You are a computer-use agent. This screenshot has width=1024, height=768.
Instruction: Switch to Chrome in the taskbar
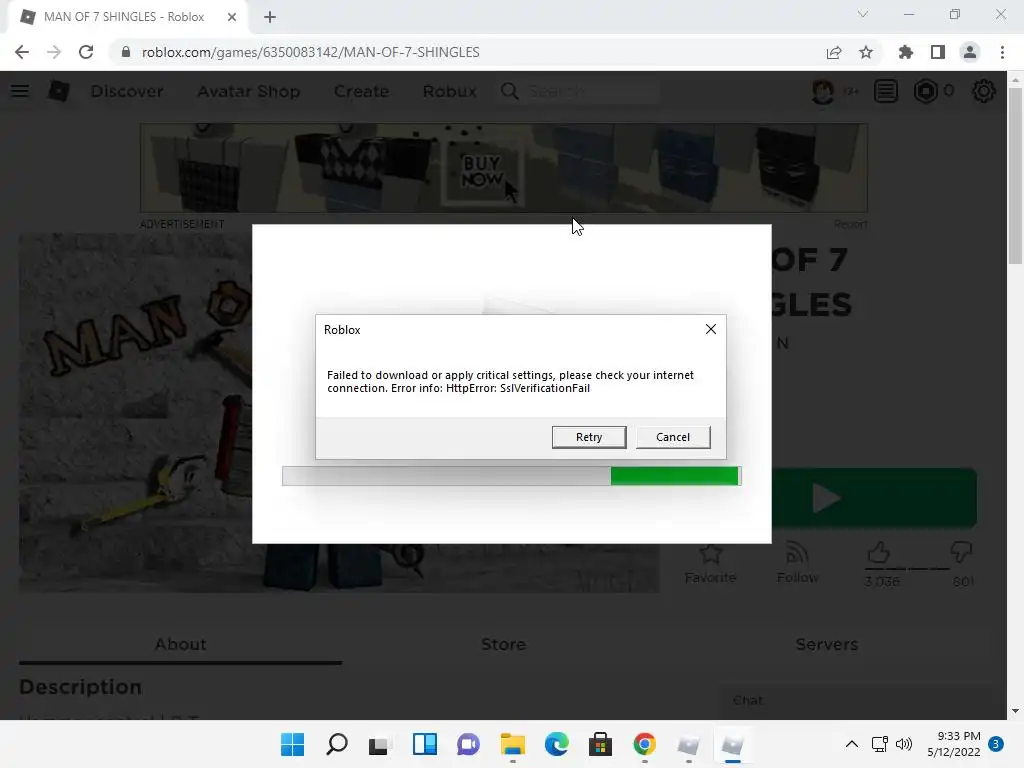point(645,744)
